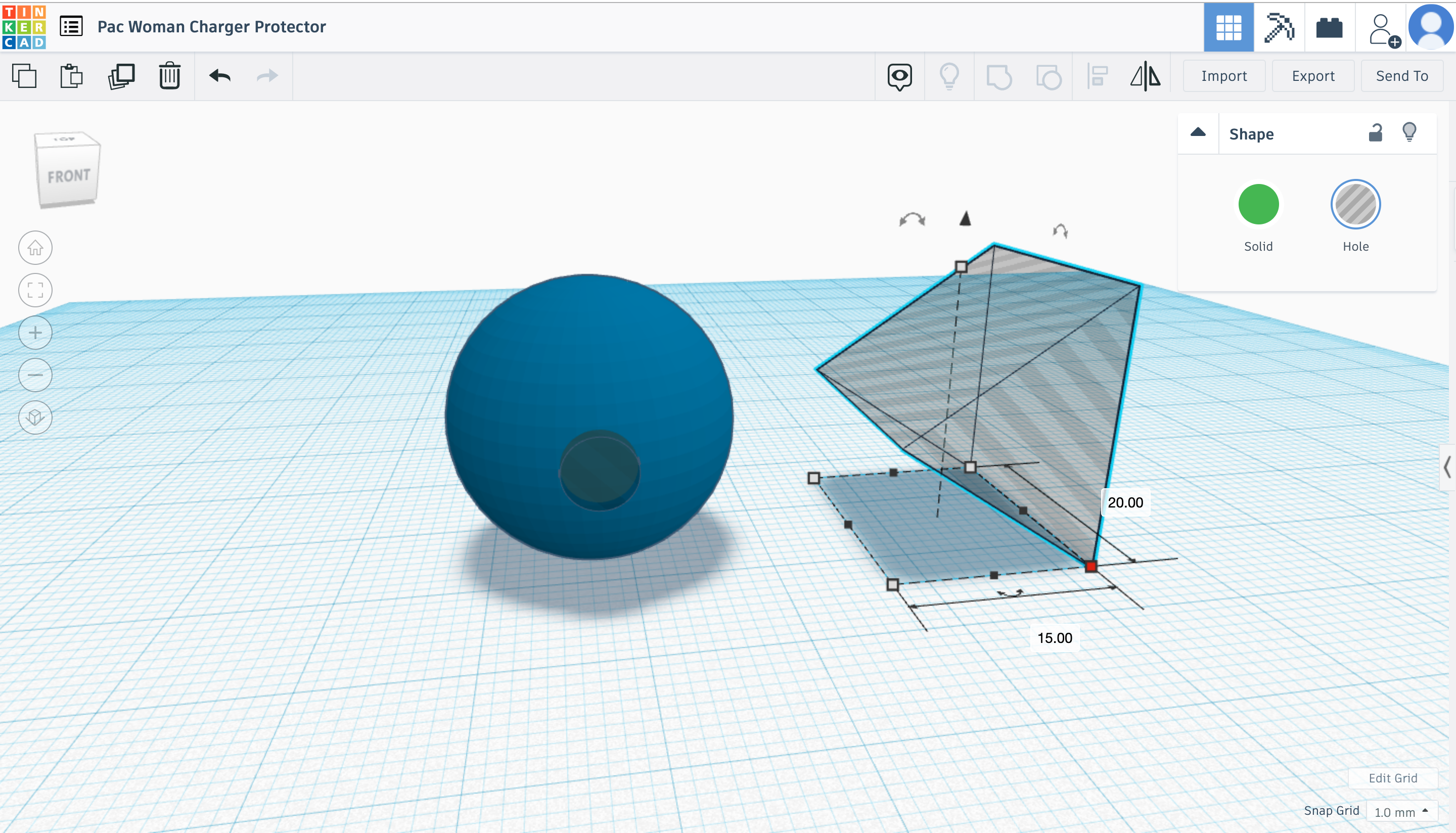1456x833 pixels.
Task: Click the Group shapes icon
Action: tap(999, 77)
